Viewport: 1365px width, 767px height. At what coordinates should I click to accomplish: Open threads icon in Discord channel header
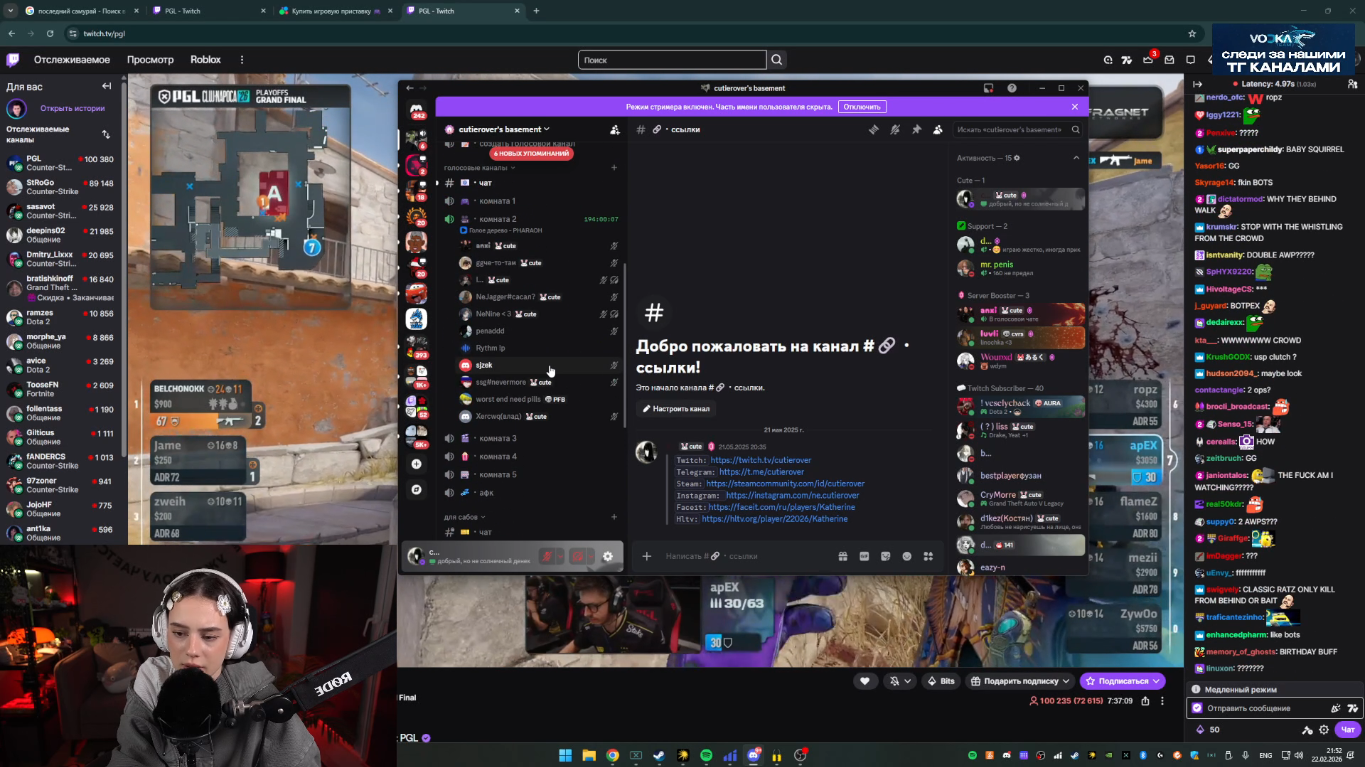[873, 129]
